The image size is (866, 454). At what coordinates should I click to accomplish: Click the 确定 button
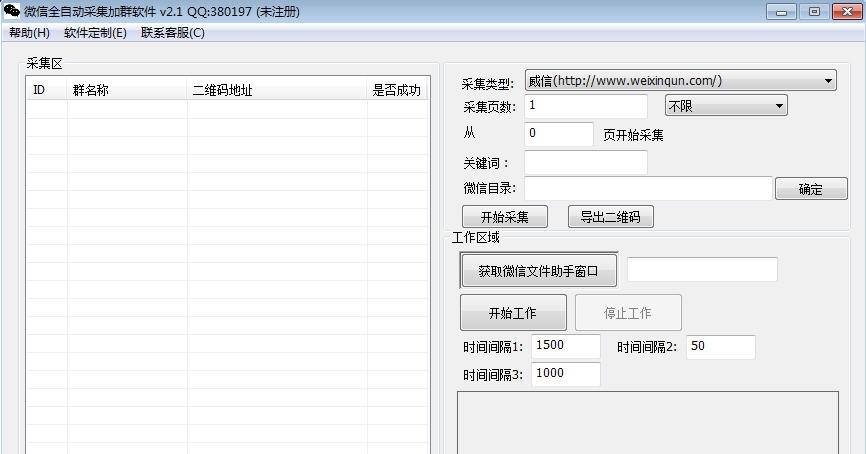[811, 189]
